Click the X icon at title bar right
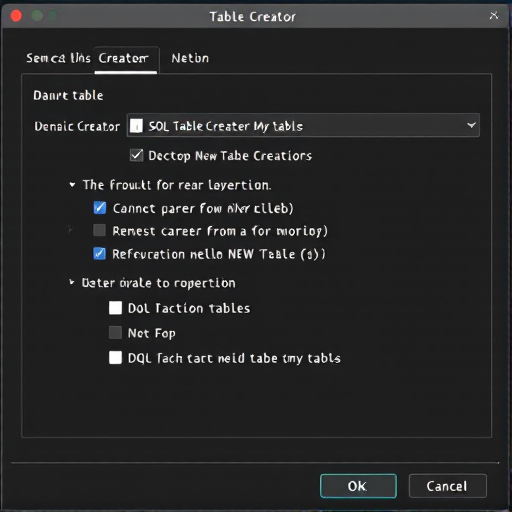This screenshot has height=512, width=512. (x=494, y=15)
